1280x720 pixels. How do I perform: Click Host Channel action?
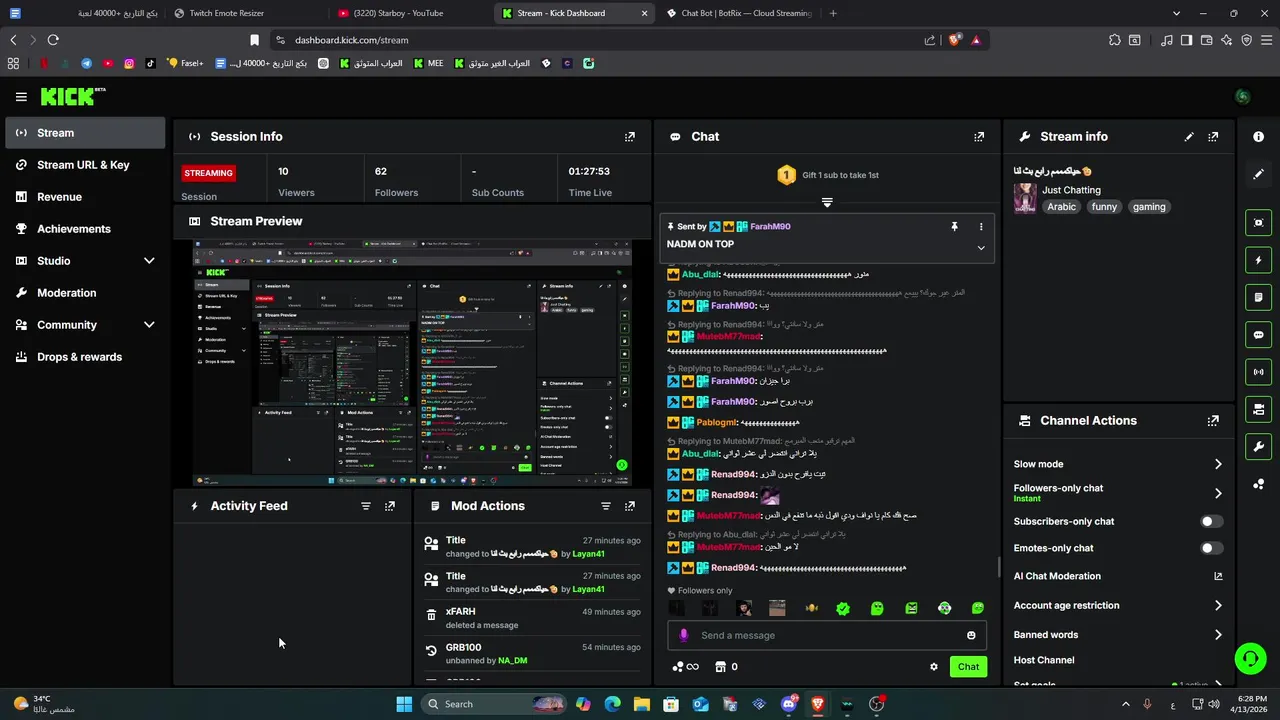coord(1044,660)
